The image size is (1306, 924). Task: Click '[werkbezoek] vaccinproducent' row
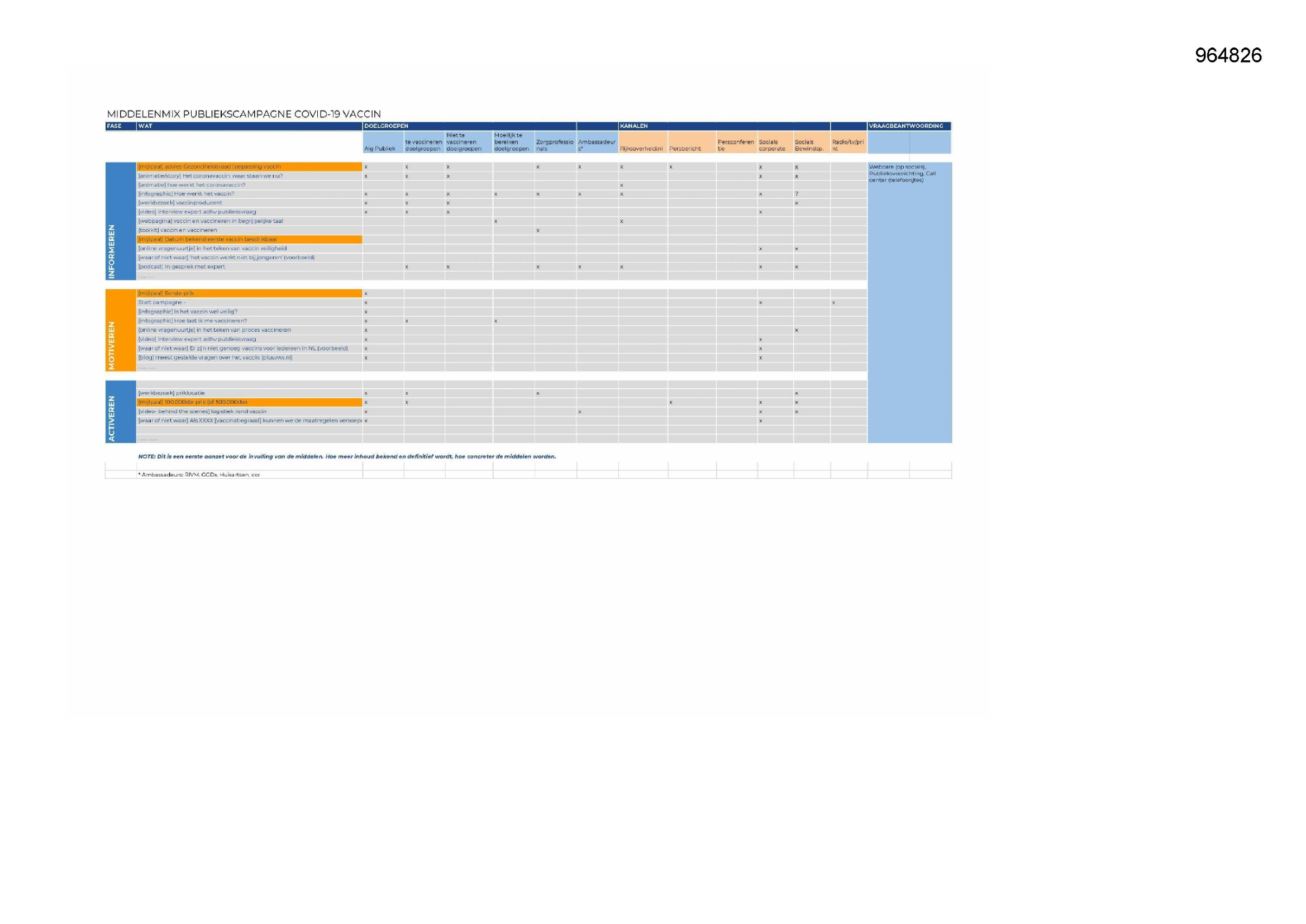pyautogui.click(x=249, y=203)
